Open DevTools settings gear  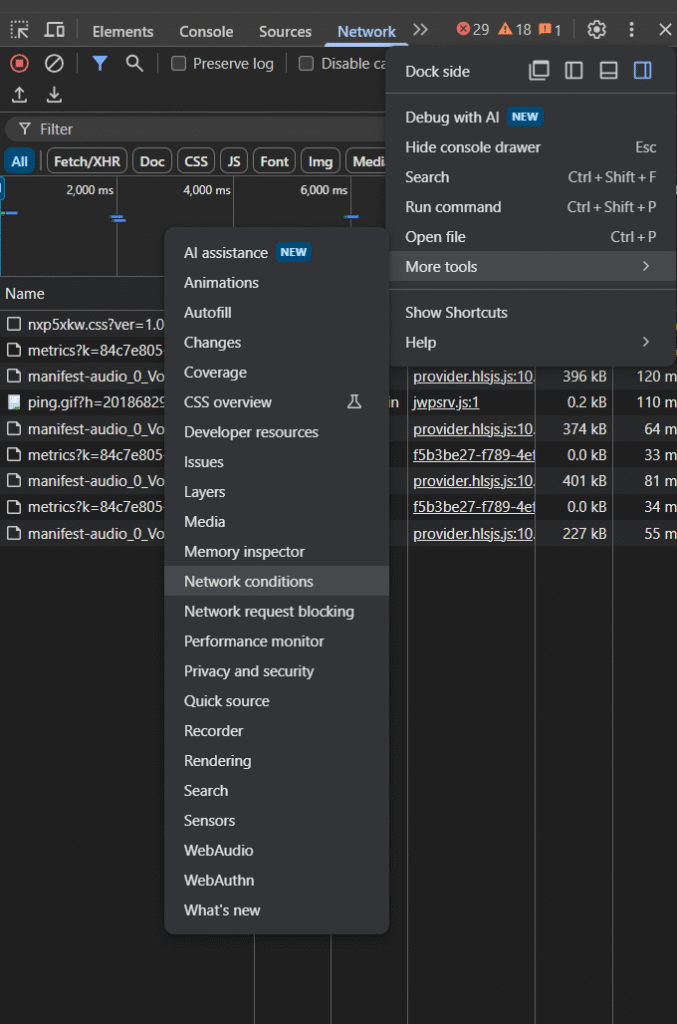pos(597,30)
